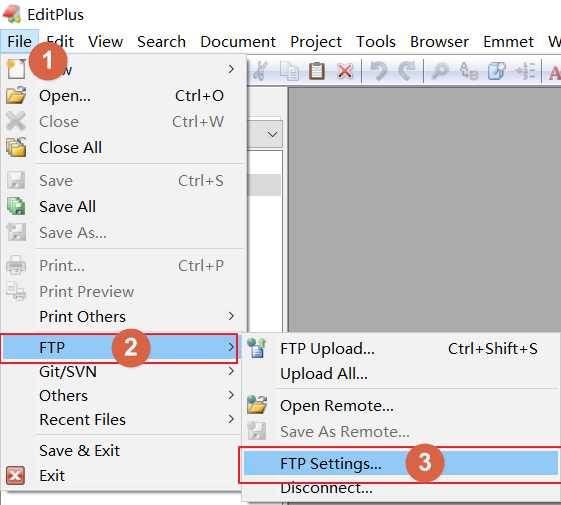The width and height of the screenshot is (561, 505).
Task: Click the Copy toolbar icon
Action: click(289, 71)
